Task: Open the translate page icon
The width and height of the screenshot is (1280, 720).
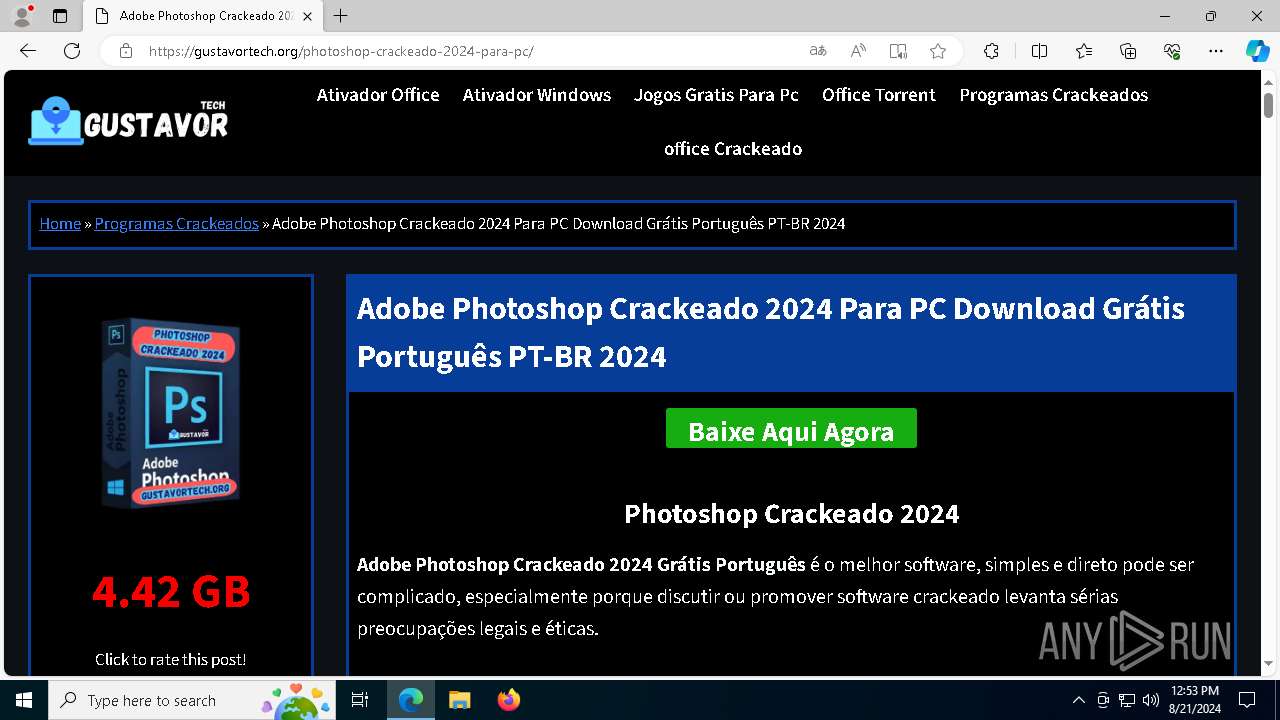Action: [818, 51]
